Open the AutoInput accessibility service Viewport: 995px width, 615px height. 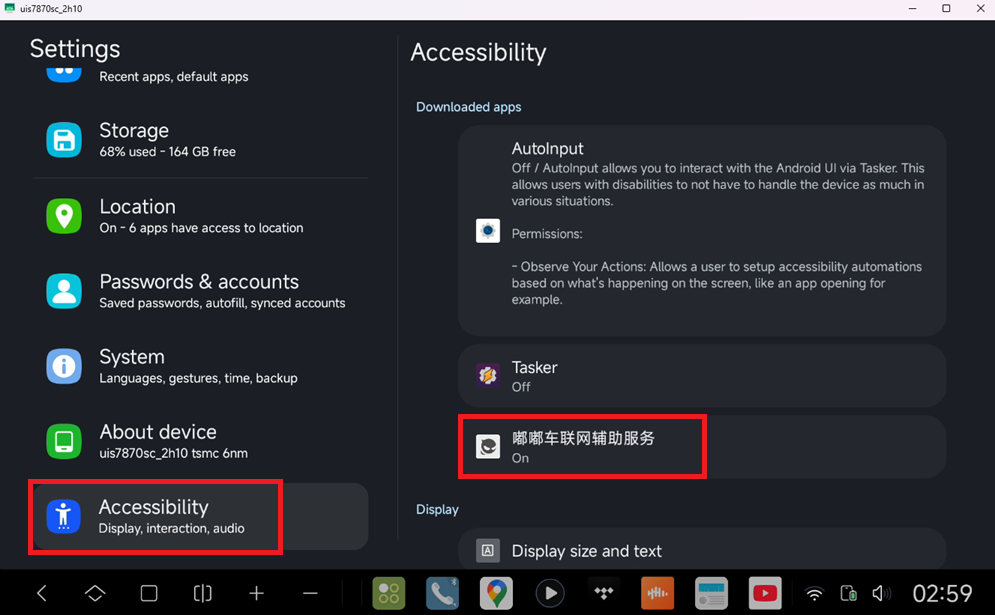702,230
